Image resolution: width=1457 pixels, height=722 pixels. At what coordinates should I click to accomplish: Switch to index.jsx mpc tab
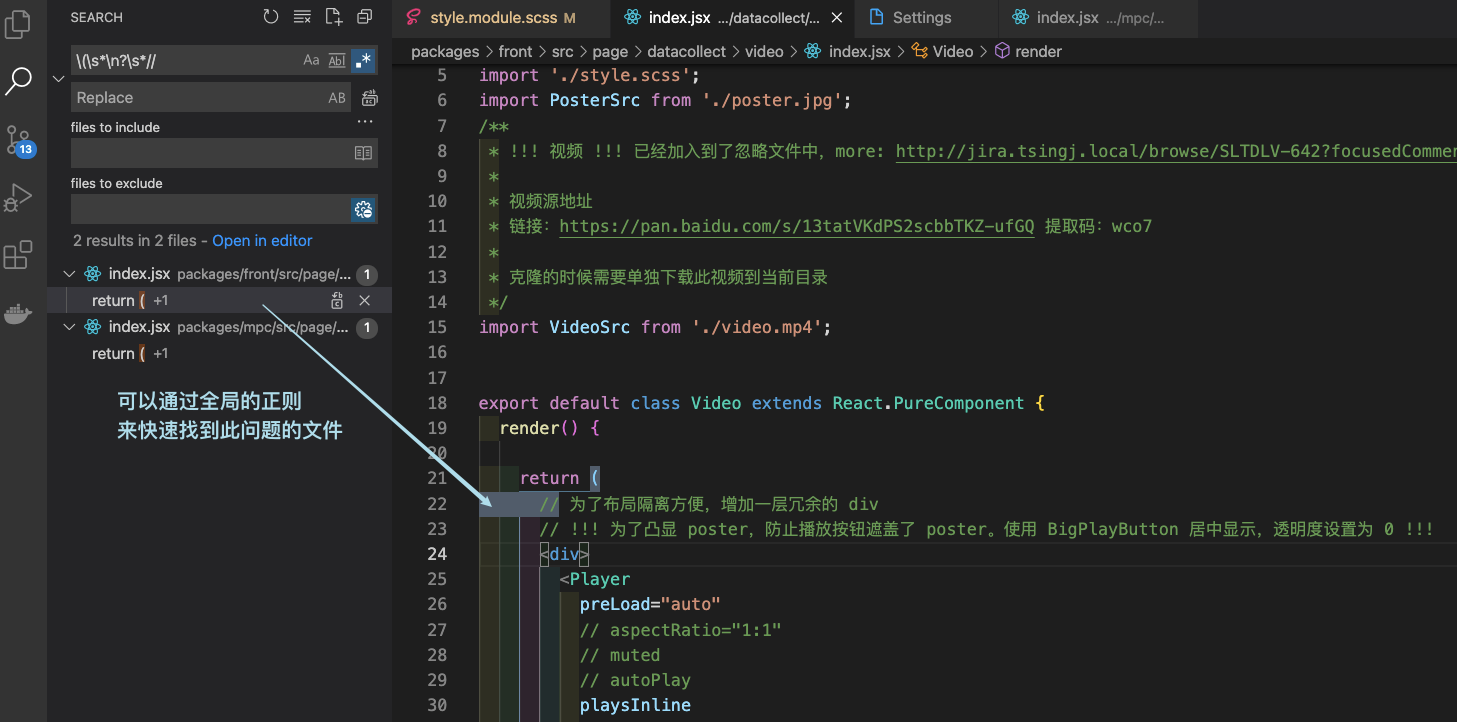[x=1100, y=18]
